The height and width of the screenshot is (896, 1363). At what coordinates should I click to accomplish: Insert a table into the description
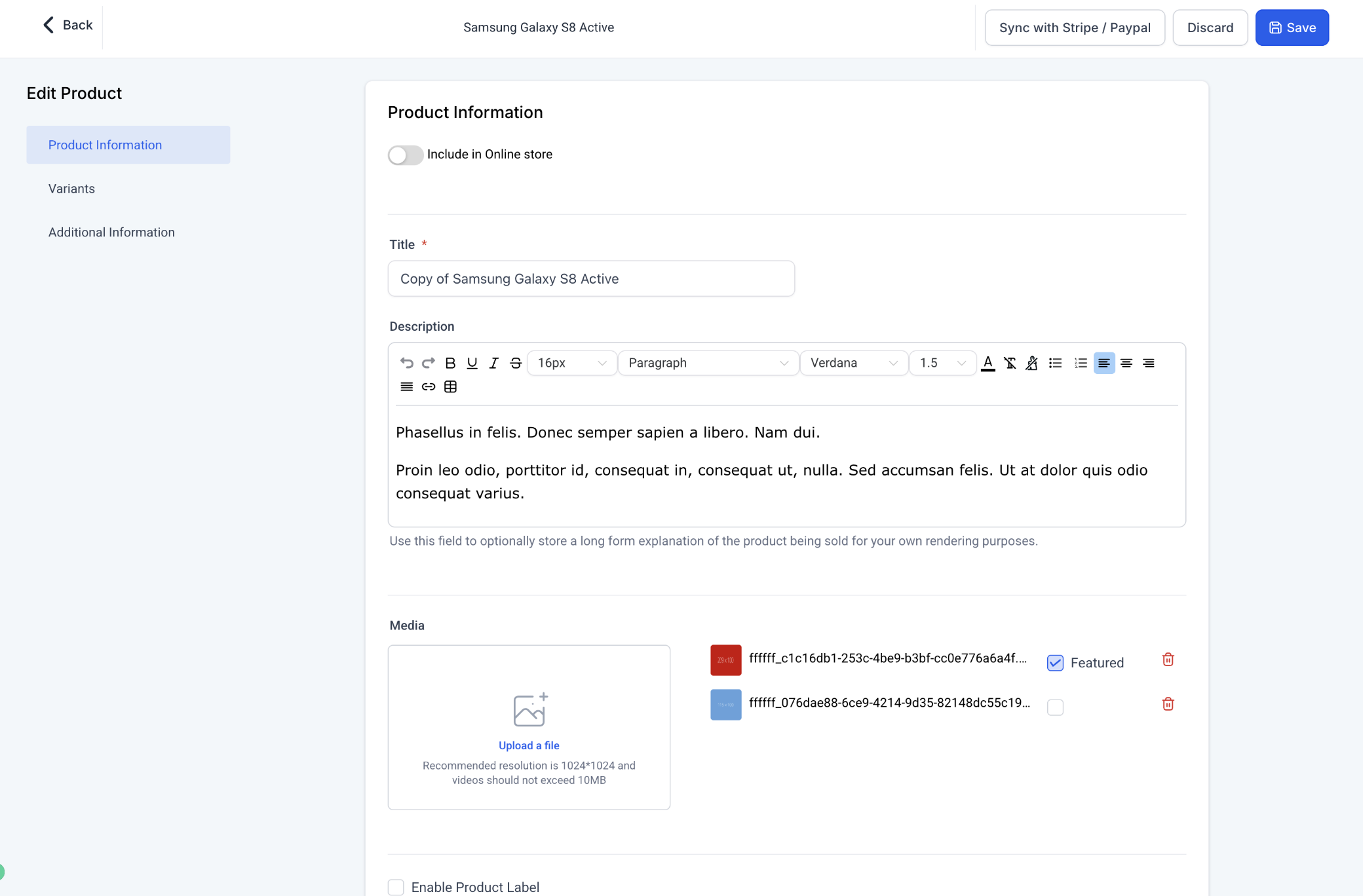[450, 386]
